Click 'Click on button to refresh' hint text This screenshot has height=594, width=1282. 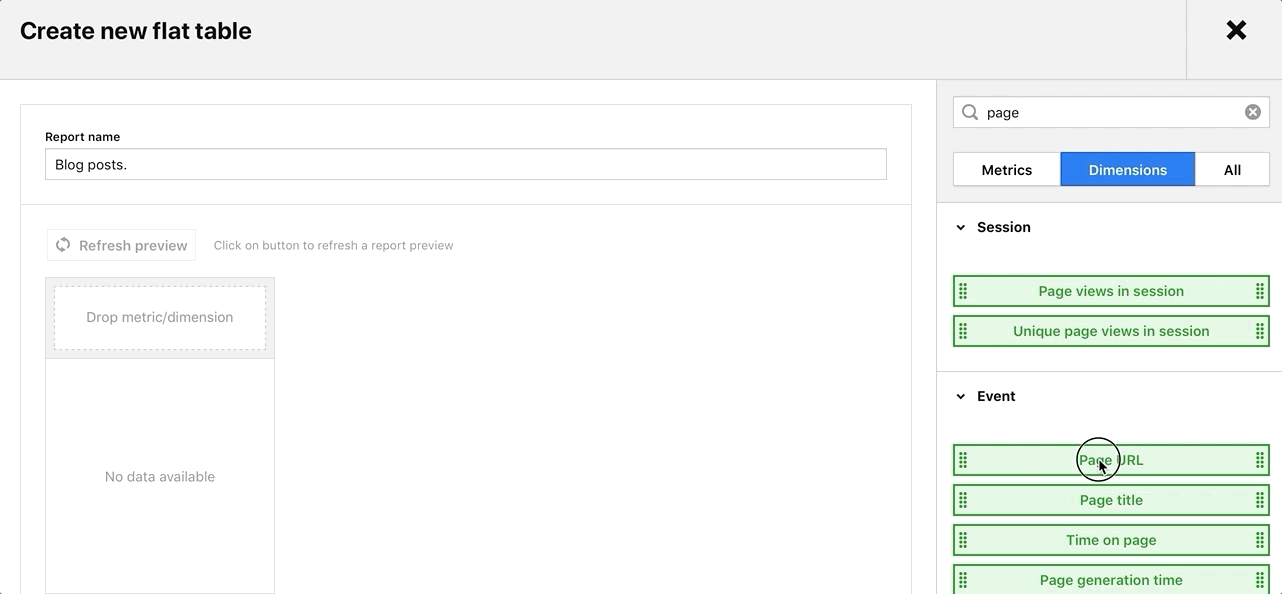tap(334, 245)
